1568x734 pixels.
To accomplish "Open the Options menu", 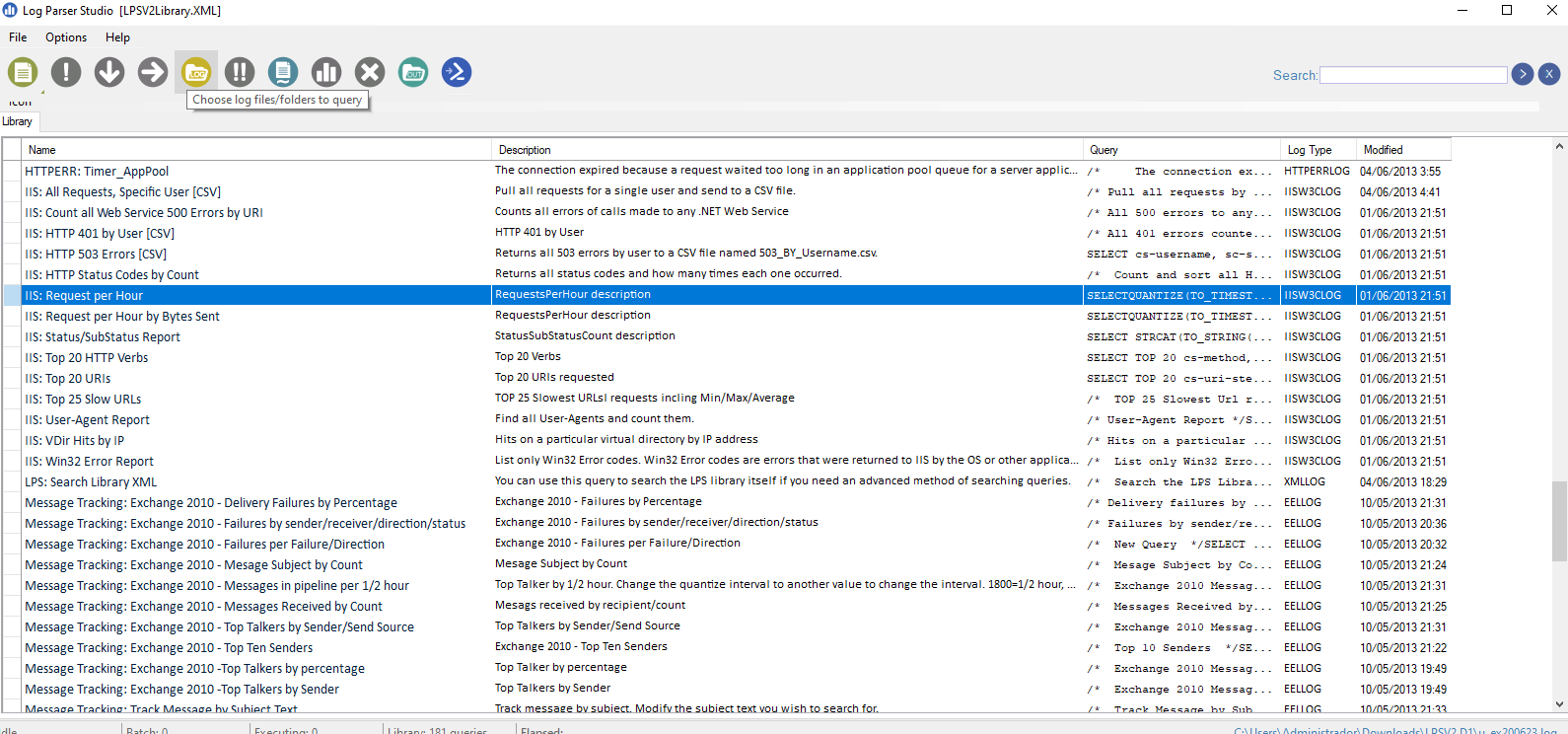I will point(66,37).
